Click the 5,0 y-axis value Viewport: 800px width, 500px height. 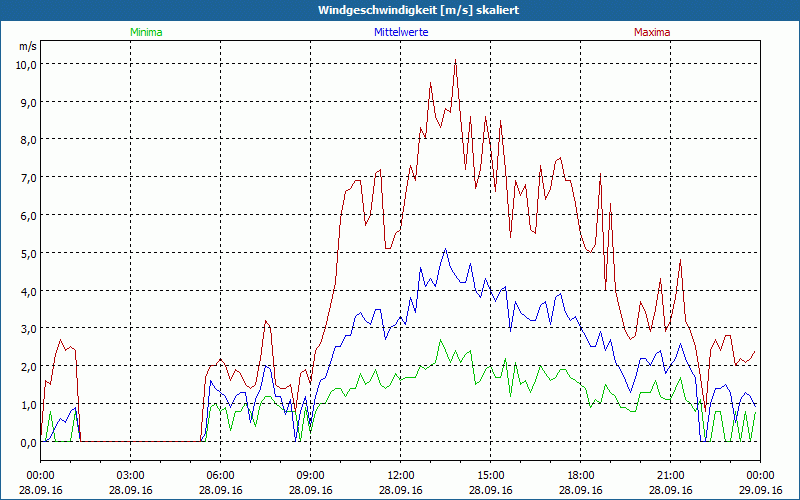(x=29, y=253)
